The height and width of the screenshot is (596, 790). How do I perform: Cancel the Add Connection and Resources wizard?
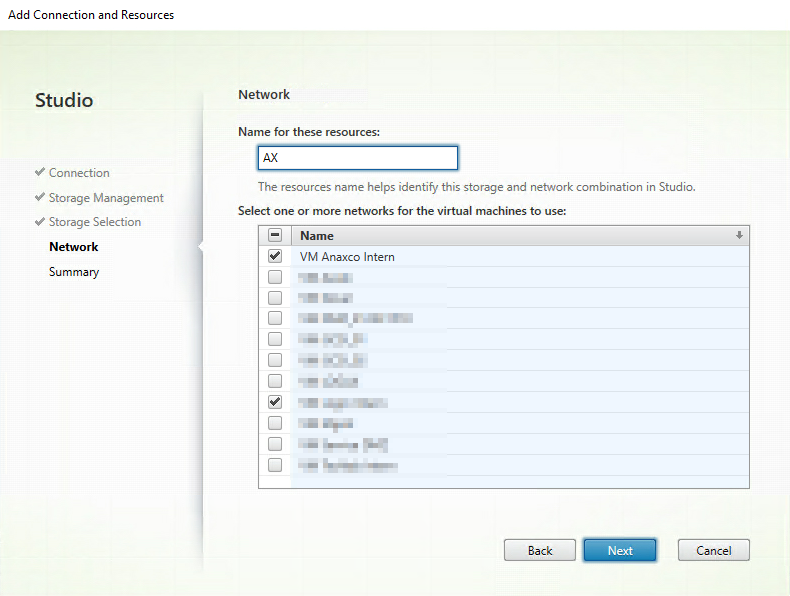click(x=713, y=550)
